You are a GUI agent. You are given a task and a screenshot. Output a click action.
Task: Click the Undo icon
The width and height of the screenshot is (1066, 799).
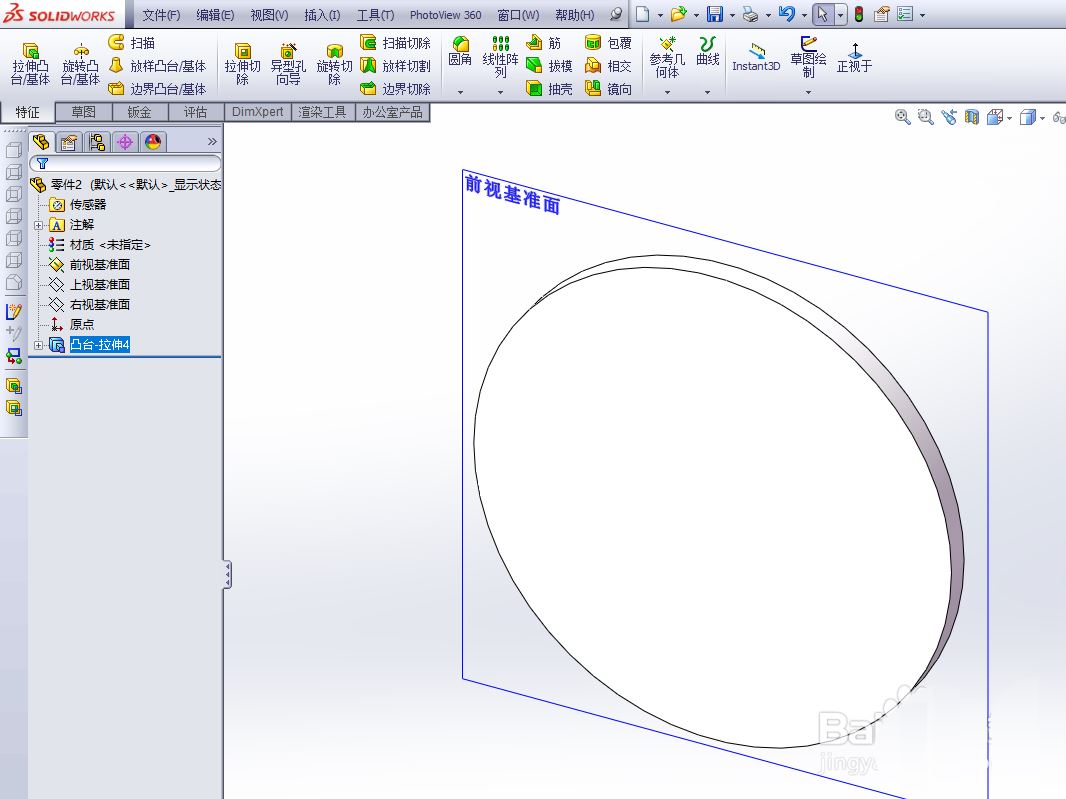(787, 14)
